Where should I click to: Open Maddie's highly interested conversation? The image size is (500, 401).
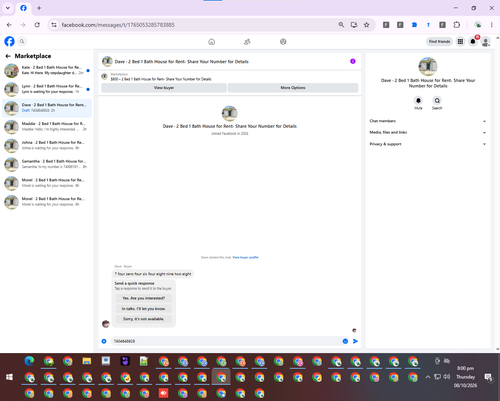point(47,126)
